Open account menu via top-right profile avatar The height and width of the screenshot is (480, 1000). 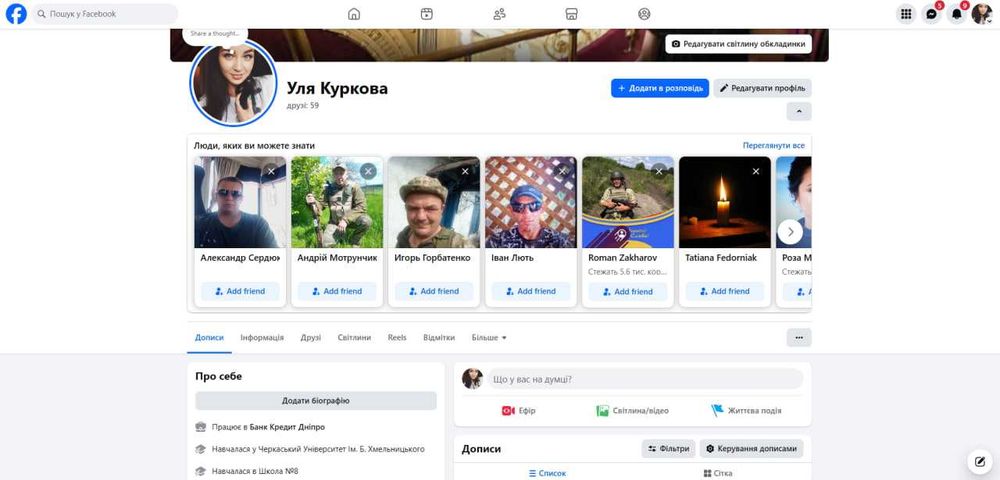982,14
